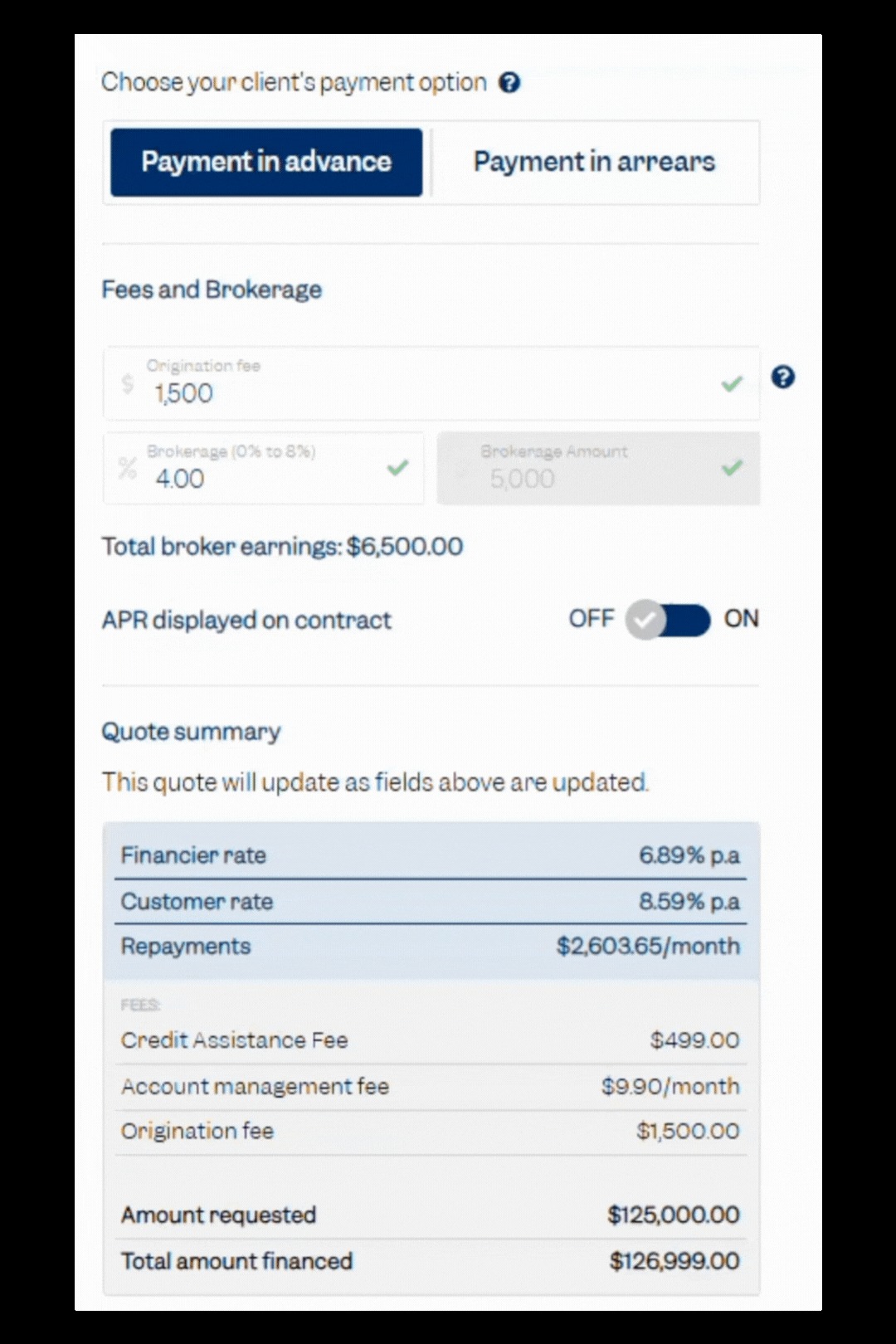The height and width of the screenshot is (1344, 896).
Task: Click dollar sign icon in Origination fee
Action: click(127, 383)
